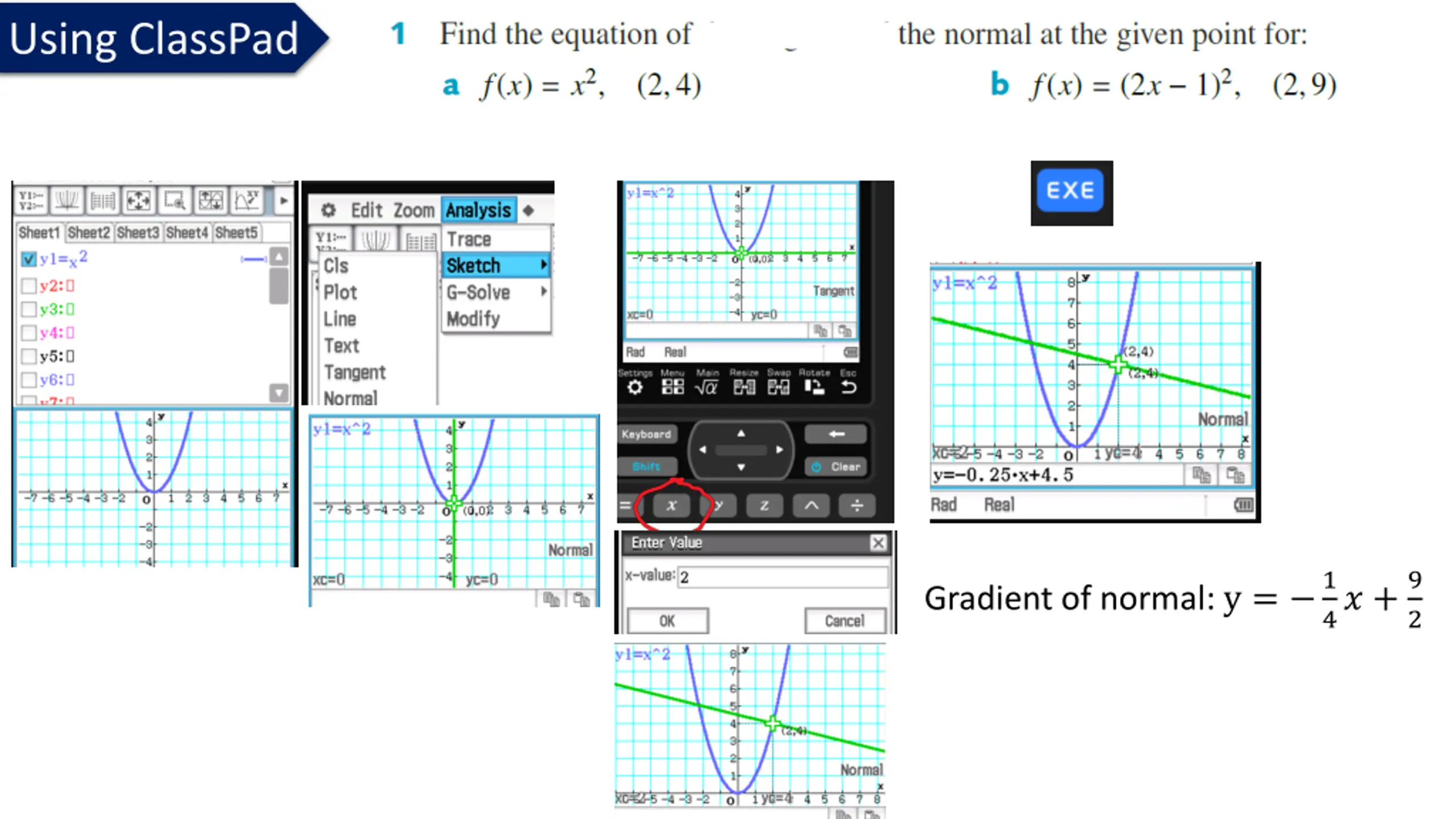Image resolution: width=1456 pixels, height=819 pixels.
Task: Uncheck the y1=x^2 checkbox
Action: (x=28, y=259)
